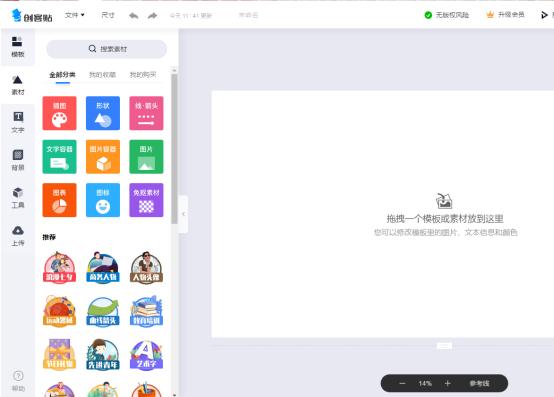The width and height of the screenshot is (554, 397).
Task: Click the 升级会员 upgrade membership button
Action: coord(505,15)
